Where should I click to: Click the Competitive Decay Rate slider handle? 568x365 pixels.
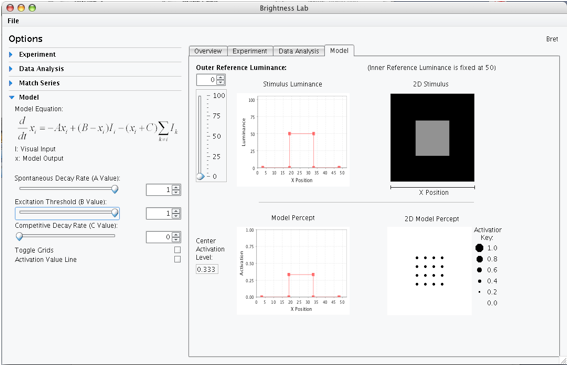coord(19,236)
